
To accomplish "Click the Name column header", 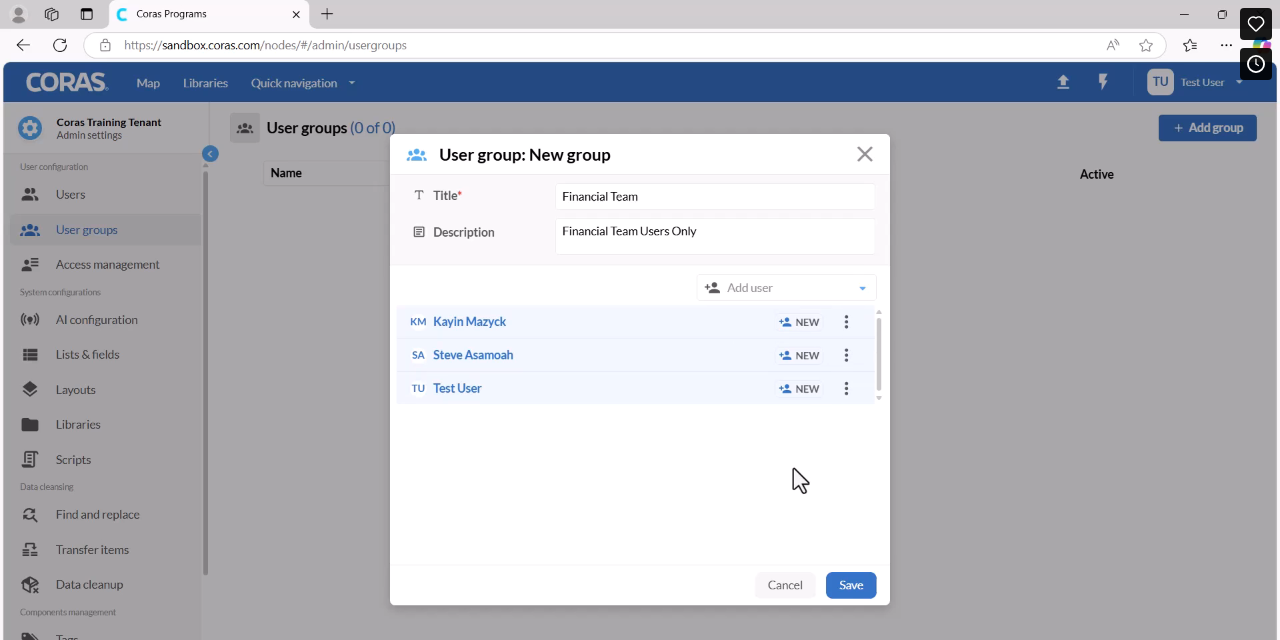I will coord(286,173).
